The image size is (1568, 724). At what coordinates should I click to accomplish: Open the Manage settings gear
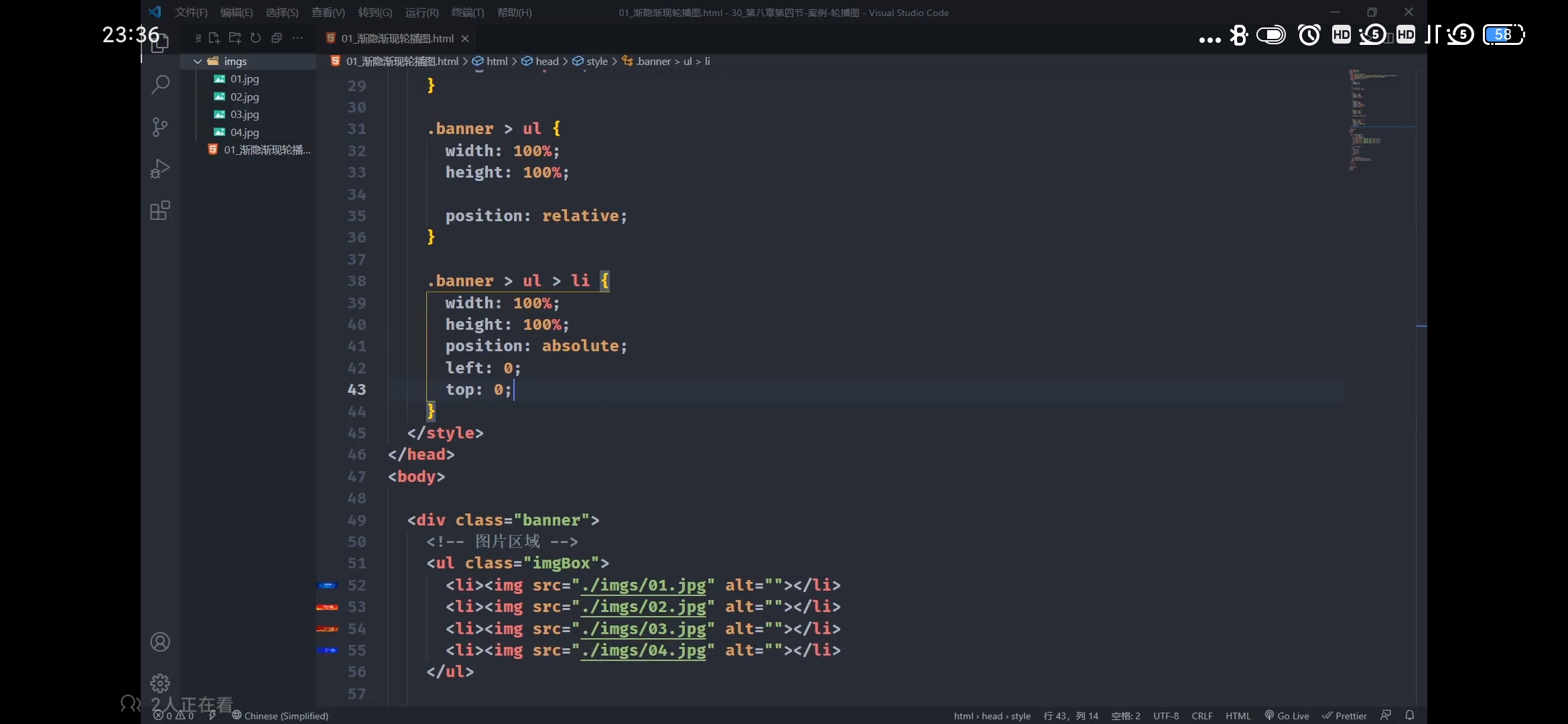tap(160, 683)
